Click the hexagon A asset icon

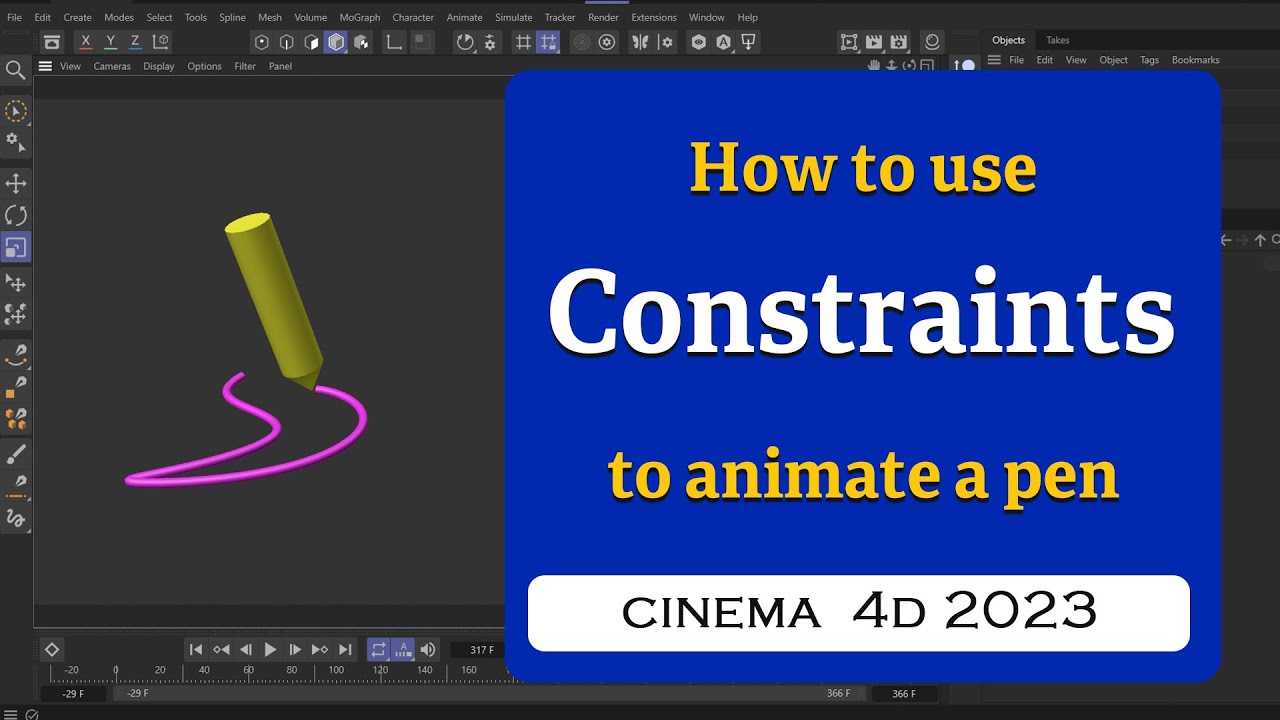point(723,42)
